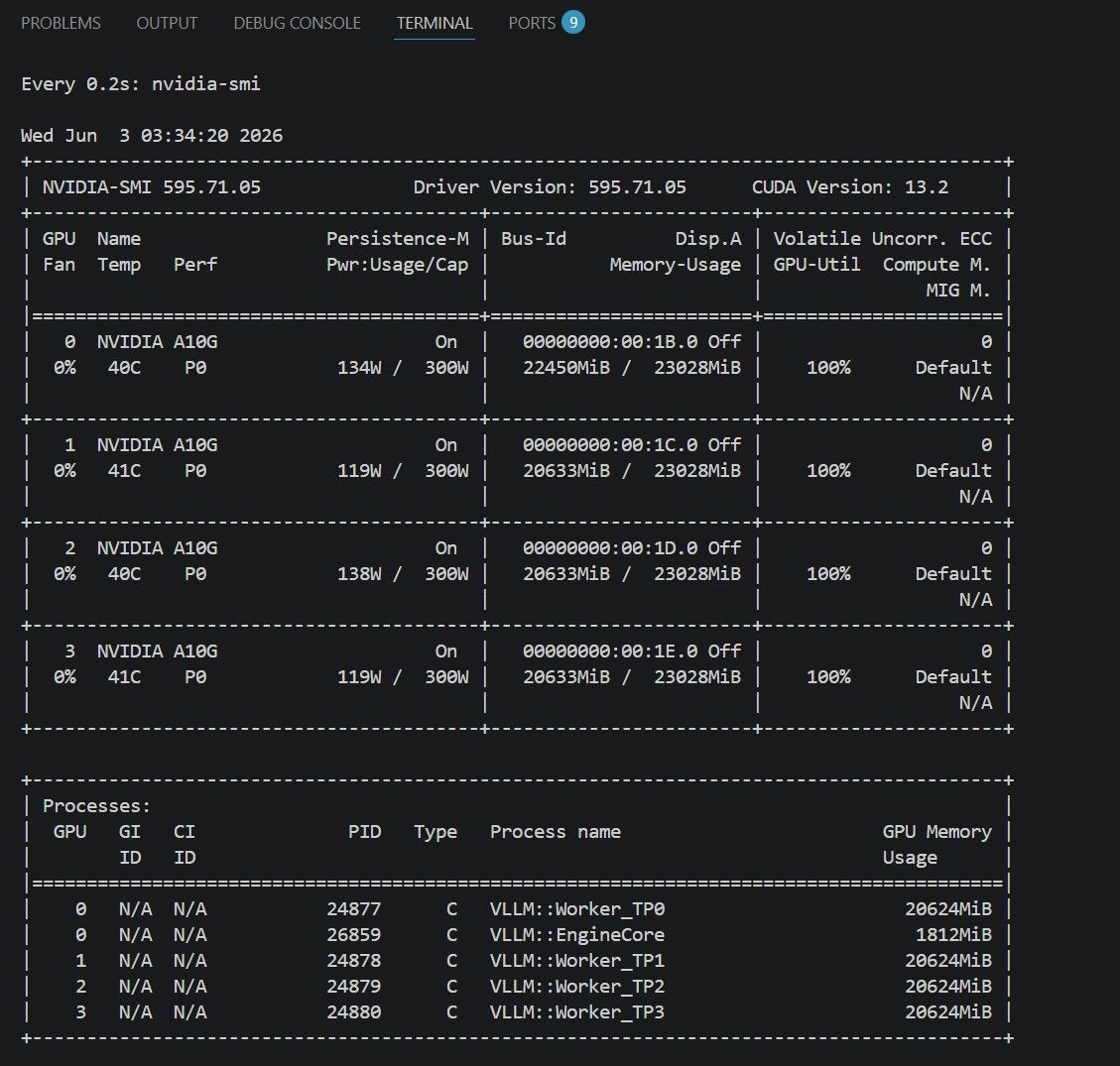Click GPU 0 power value '134W'
Image resolution: width=1120 pixels, height=1066 pixels.
tap(358, 368)
